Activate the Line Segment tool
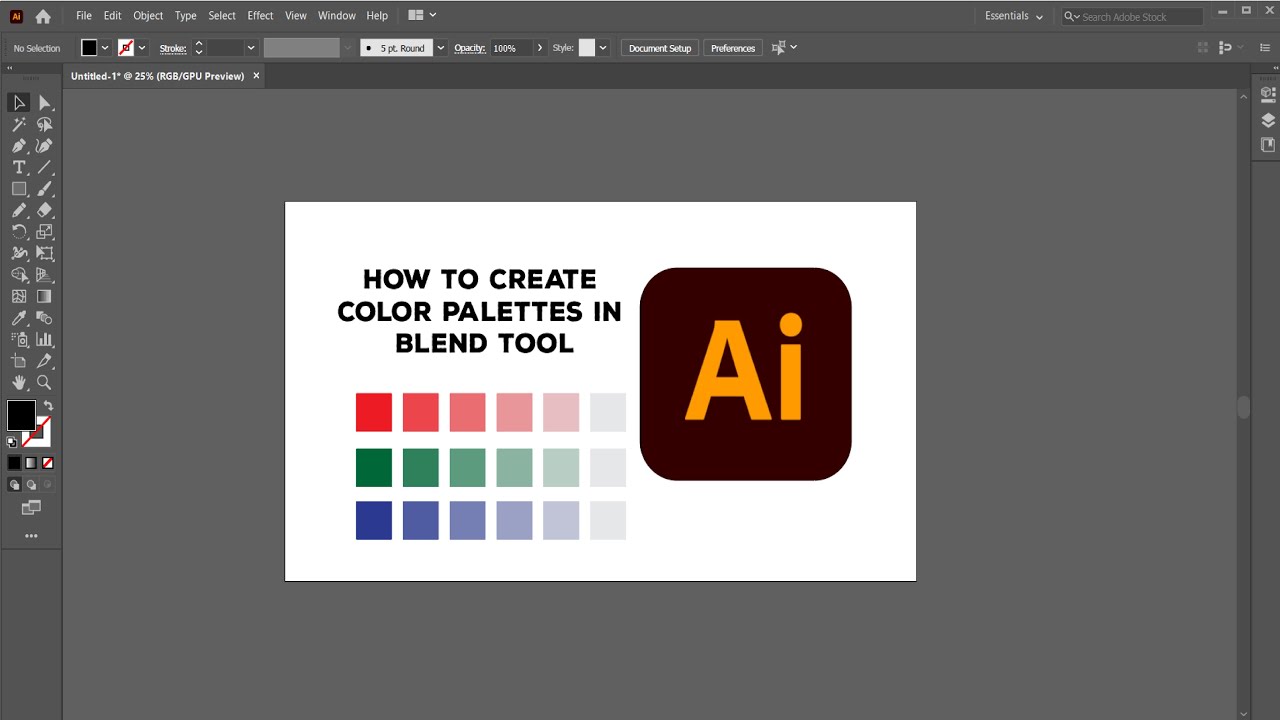1280x720 pixels. click(44, 167)
